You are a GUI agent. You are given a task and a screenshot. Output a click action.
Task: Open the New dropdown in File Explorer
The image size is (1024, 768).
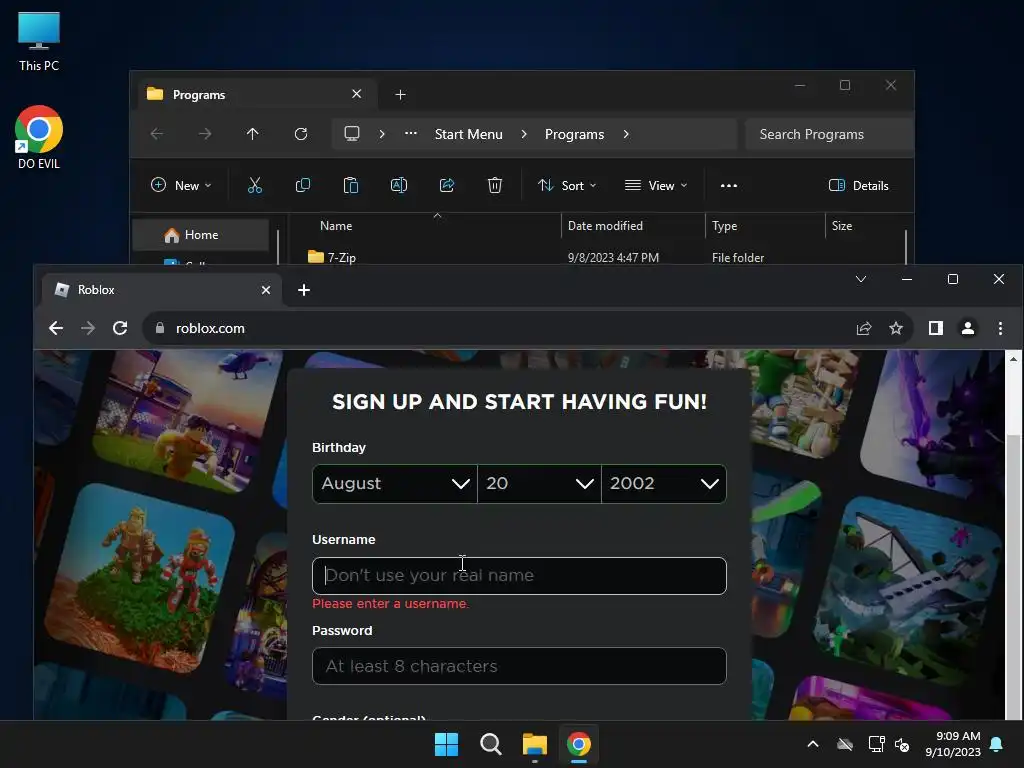pyautogui.click(x=181, y=185)
